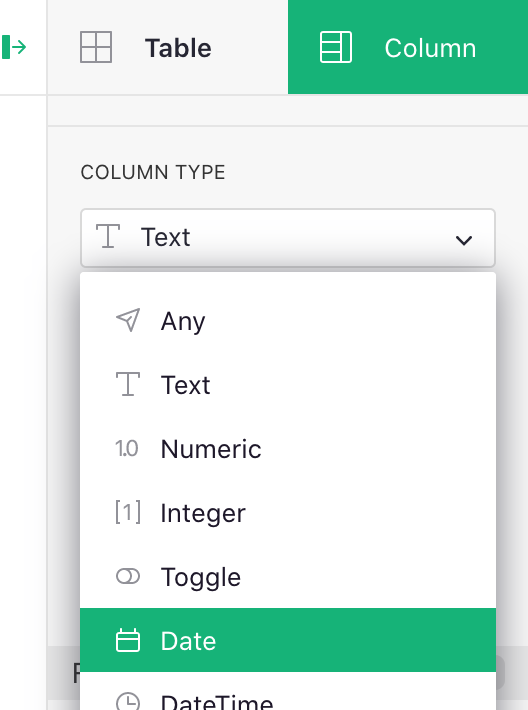The width and height of the screenshot is (528, 710).
Task: Click the [1] icon beside Integer
Action: (128, 513)
